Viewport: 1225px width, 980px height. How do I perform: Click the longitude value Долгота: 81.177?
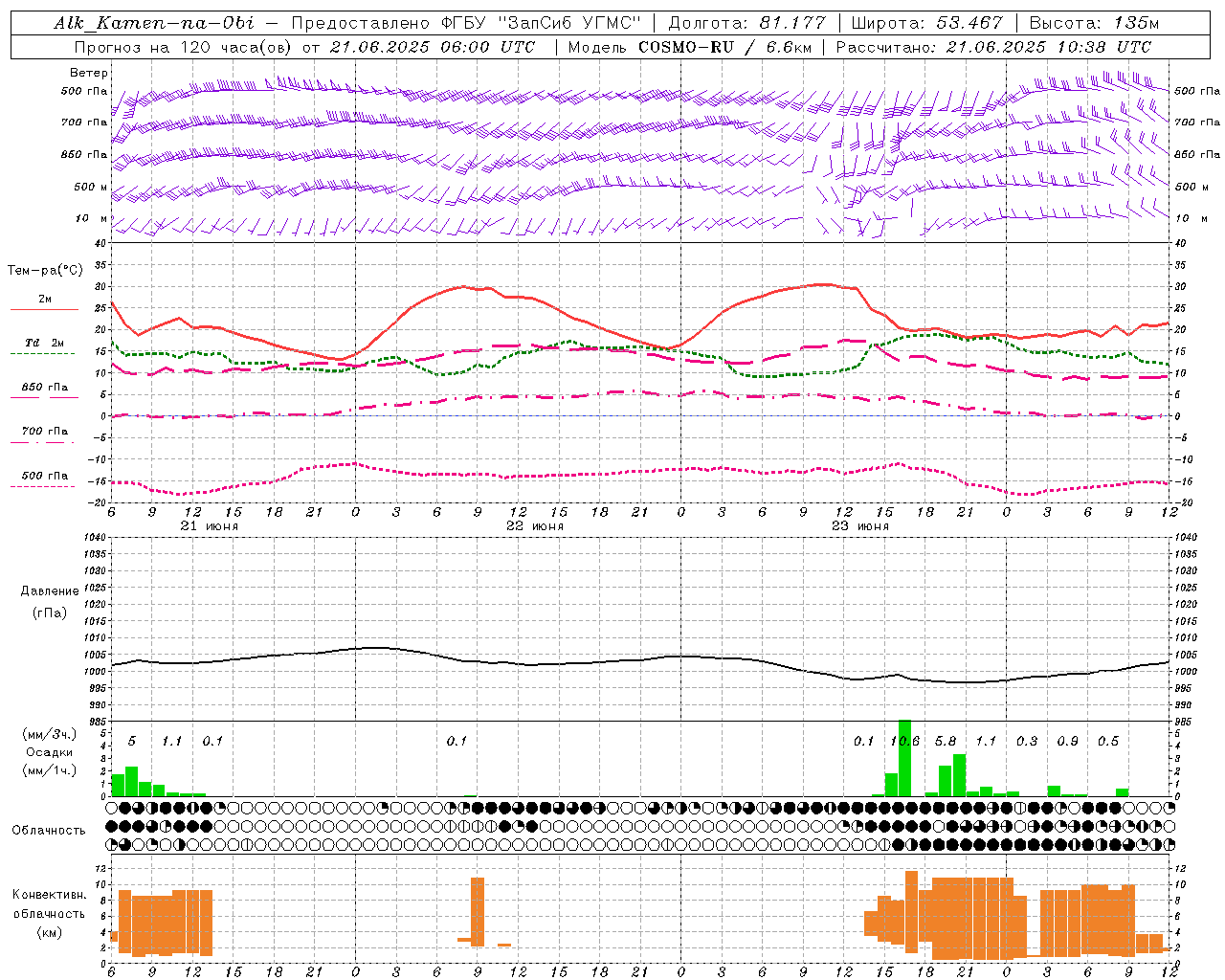(x=746, y=23)
